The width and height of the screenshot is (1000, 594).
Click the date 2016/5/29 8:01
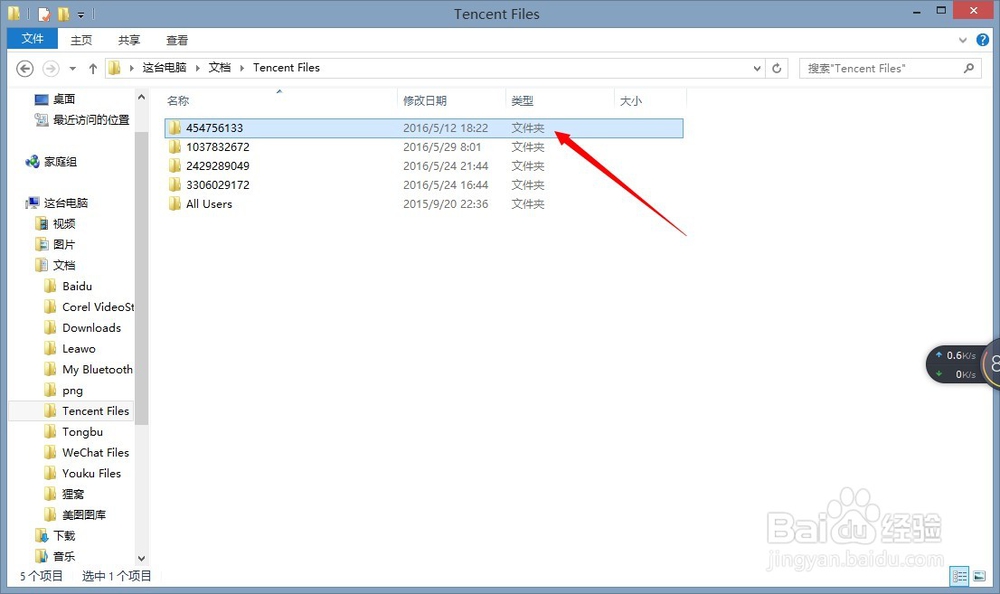[x=442, y=147]
